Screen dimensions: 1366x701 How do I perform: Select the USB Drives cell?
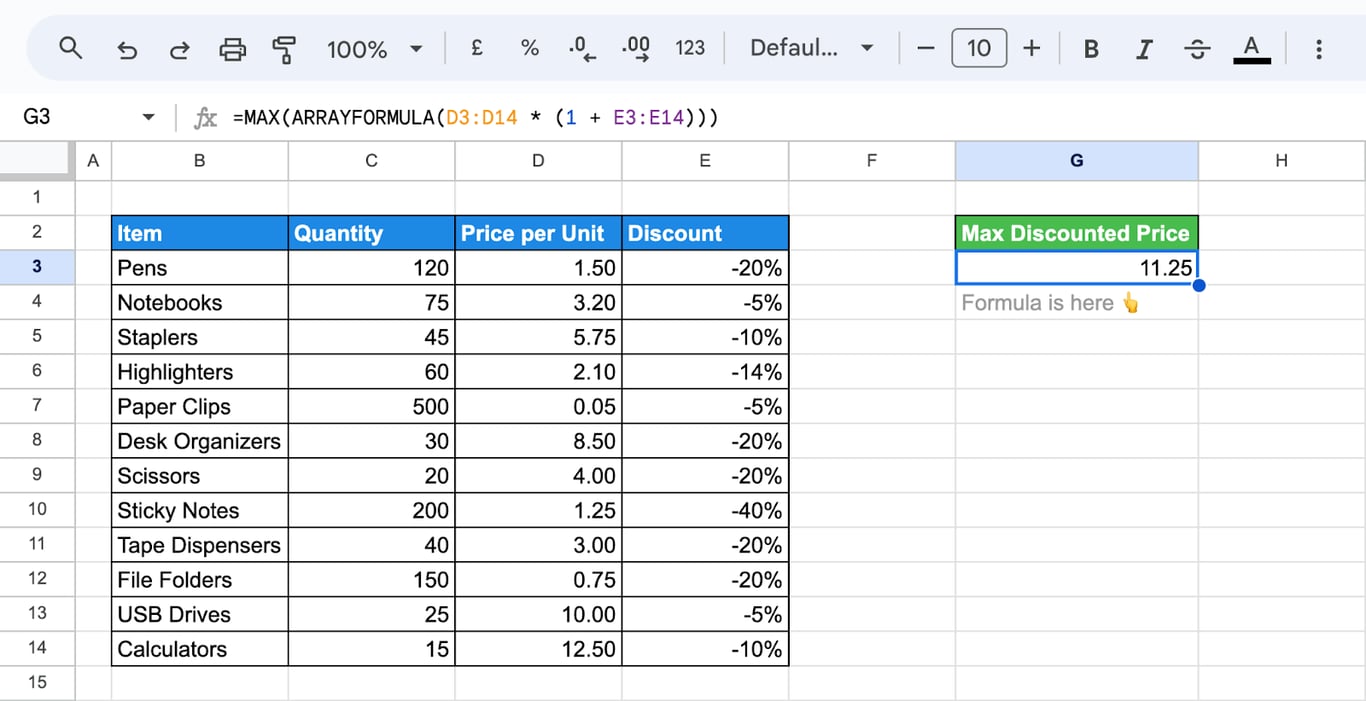pyautogui.click(x=200, y=614)
